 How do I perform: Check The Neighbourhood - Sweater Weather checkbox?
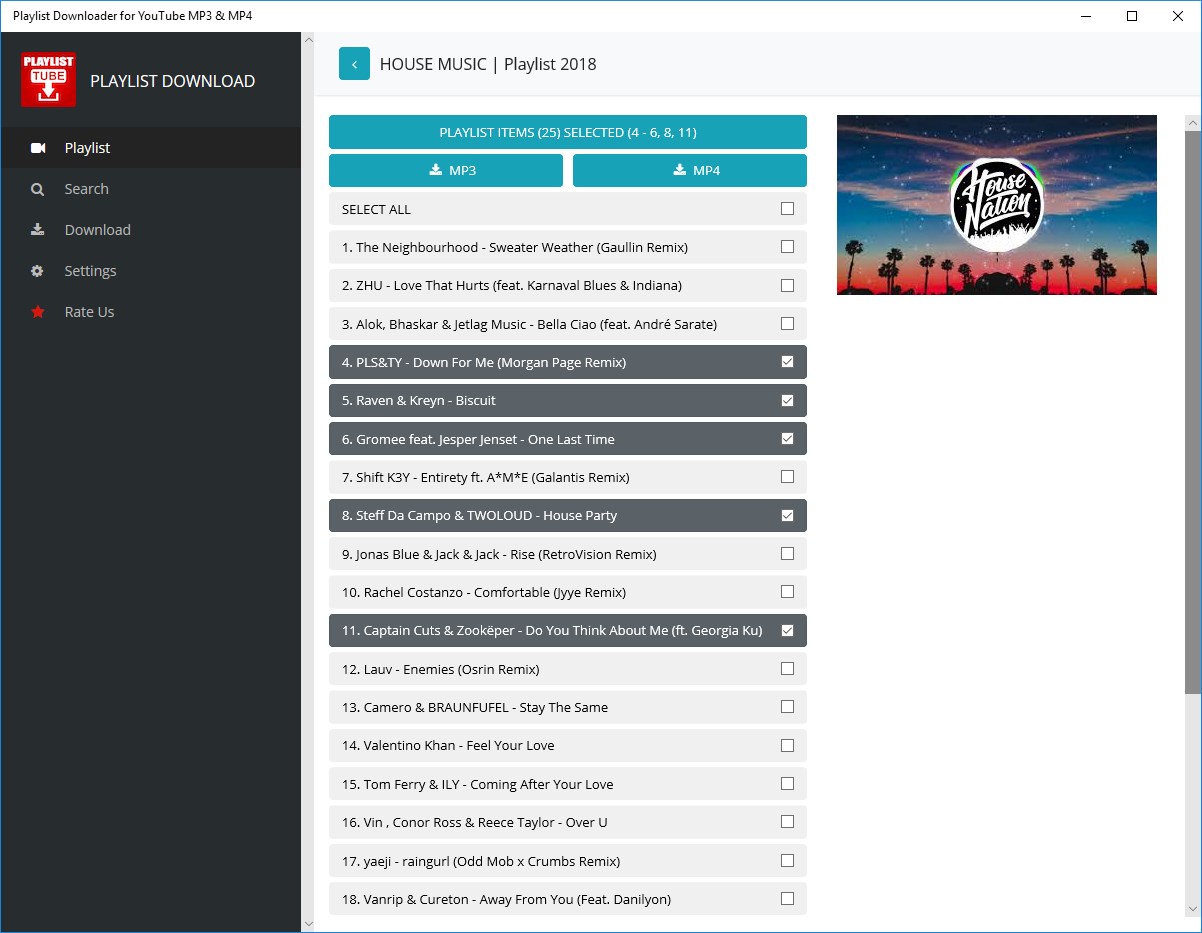click(x=787, y=247)
